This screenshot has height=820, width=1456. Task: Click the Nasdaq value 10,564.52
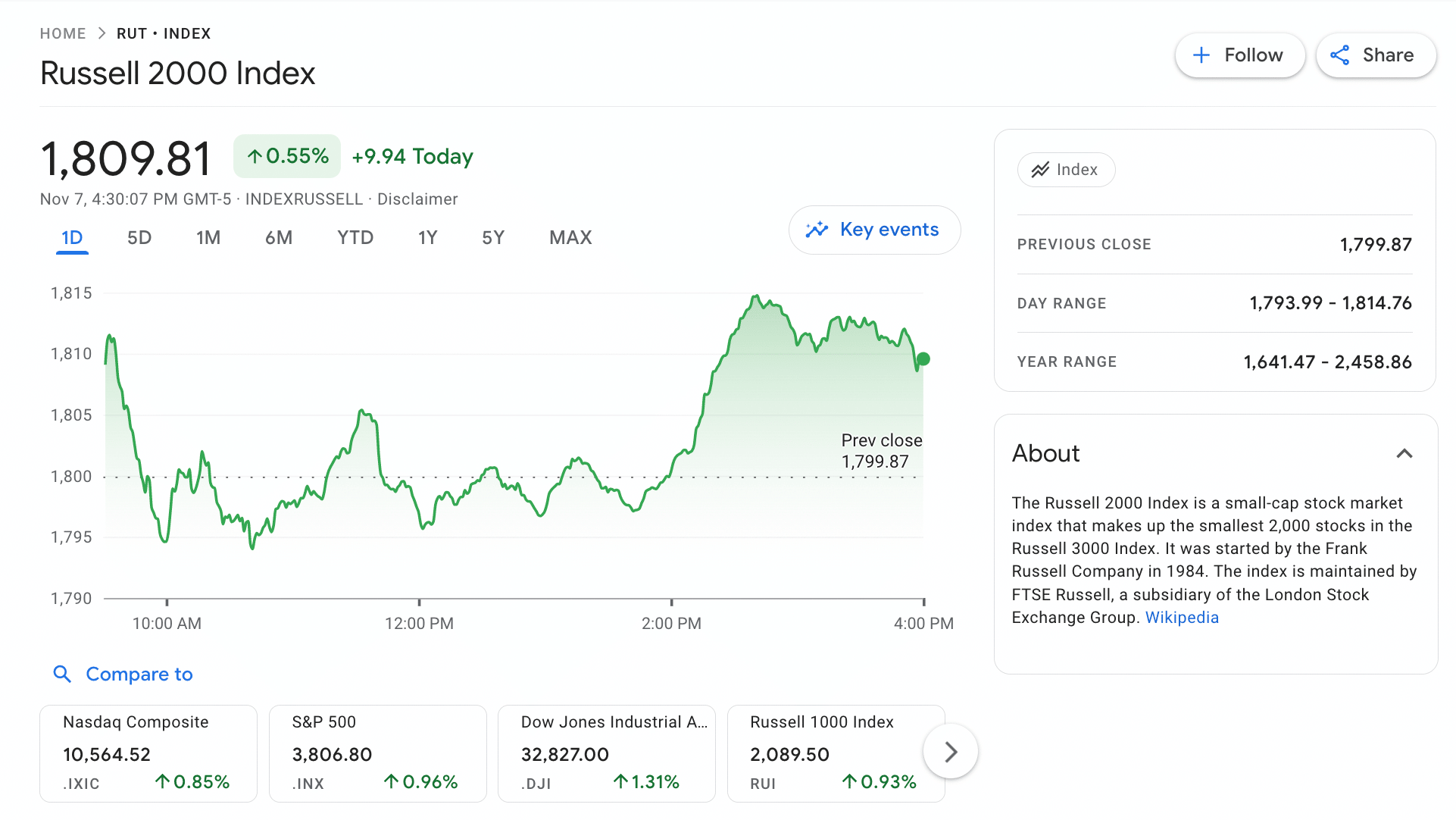pos(107,755)
